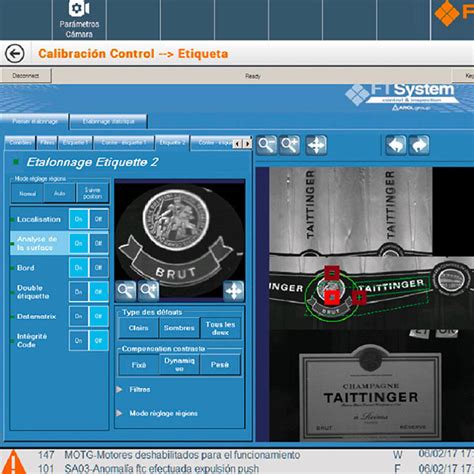
Task: Turn Localisation Off
Action: 99,219
